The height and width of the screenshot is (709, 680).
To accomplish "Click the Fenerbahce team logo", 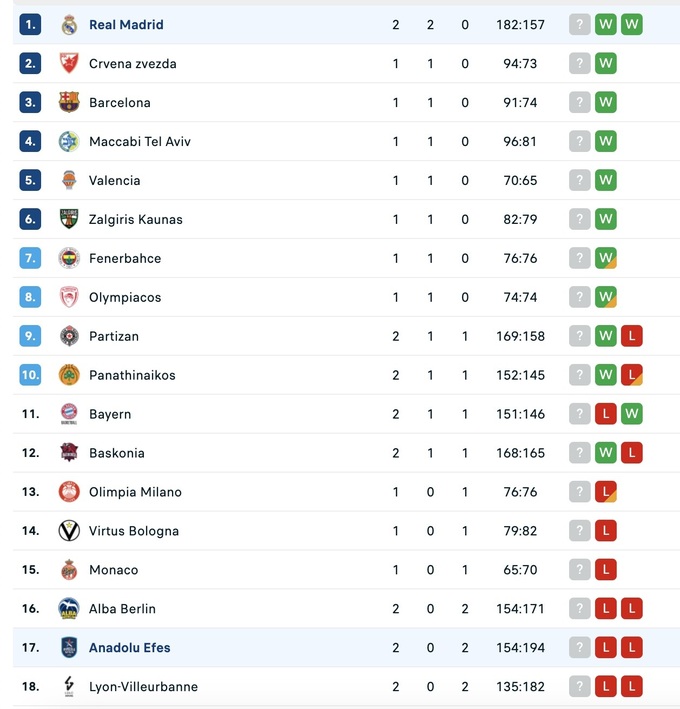I will 69,259.
